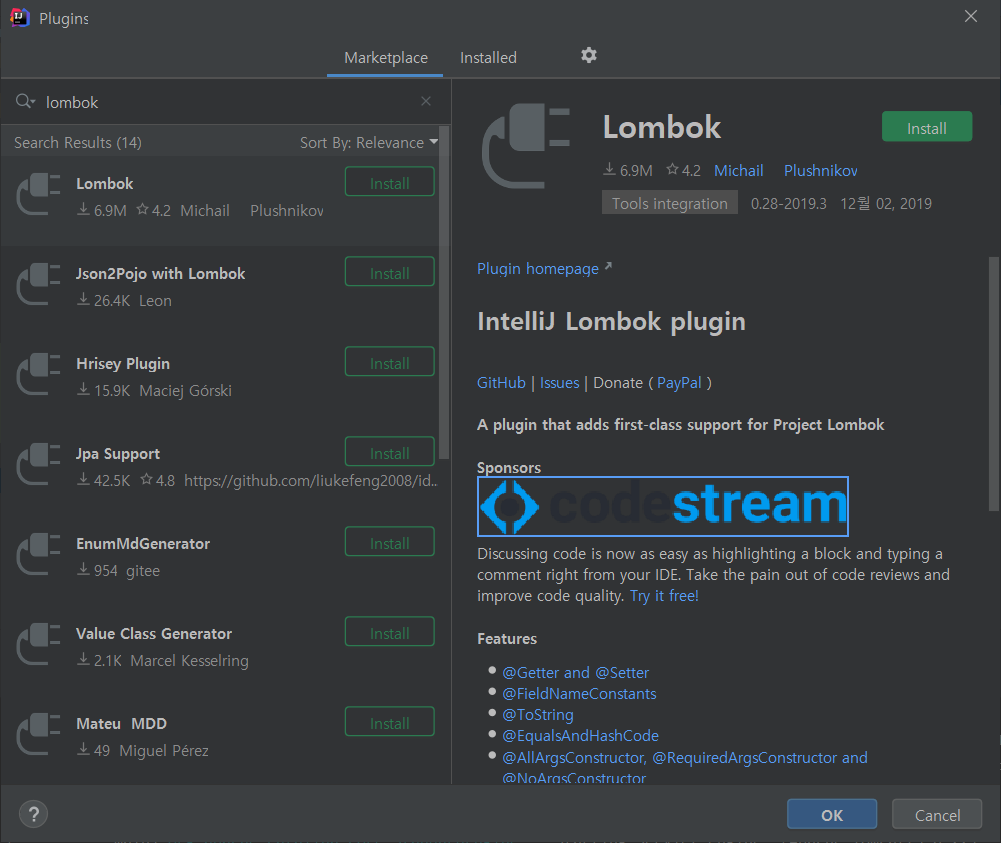Click the Cancel button
This screenshot has width=1001, height=843.
click(937, 814)
